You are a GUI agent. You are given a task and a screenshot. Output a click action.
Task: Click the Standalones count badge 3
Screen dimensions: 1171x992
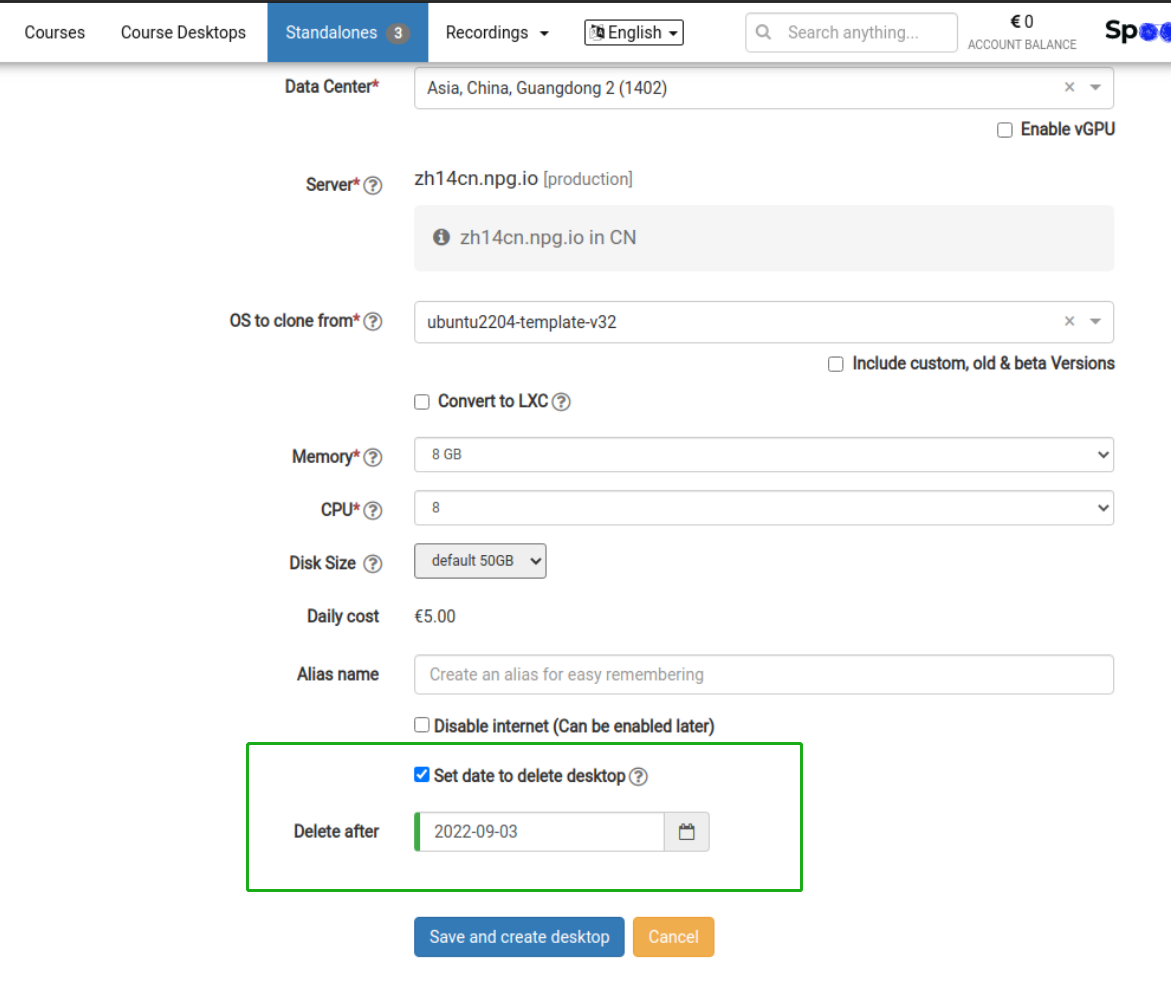[398, 33]
